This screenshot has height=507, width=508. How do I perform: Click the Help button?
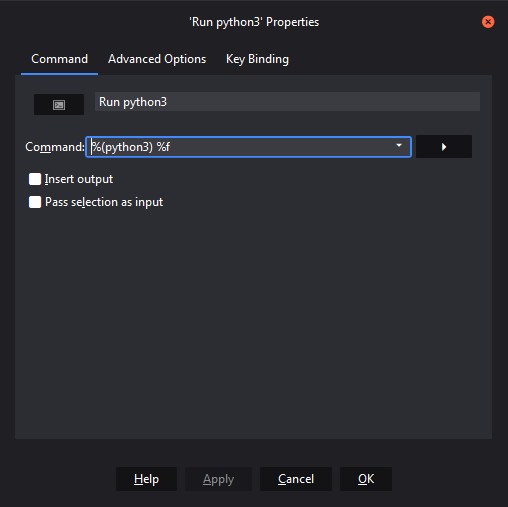(x=146, y=479)
